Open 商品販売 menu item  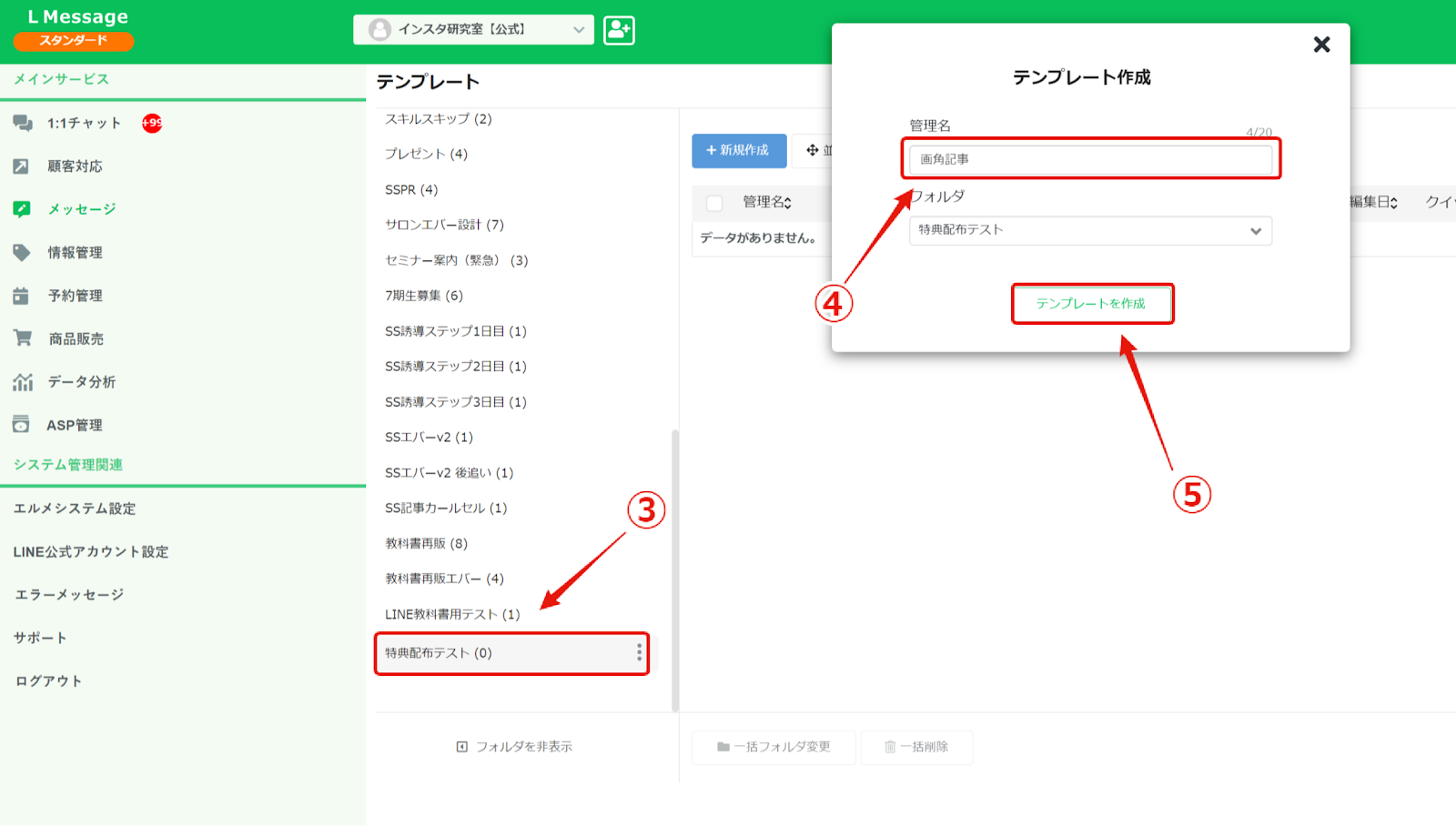click(x=76, y=338)
